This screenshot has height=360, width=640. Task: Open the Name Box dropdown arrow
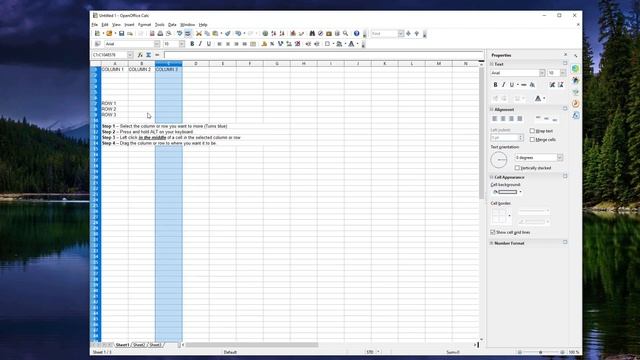pos(130,55)
